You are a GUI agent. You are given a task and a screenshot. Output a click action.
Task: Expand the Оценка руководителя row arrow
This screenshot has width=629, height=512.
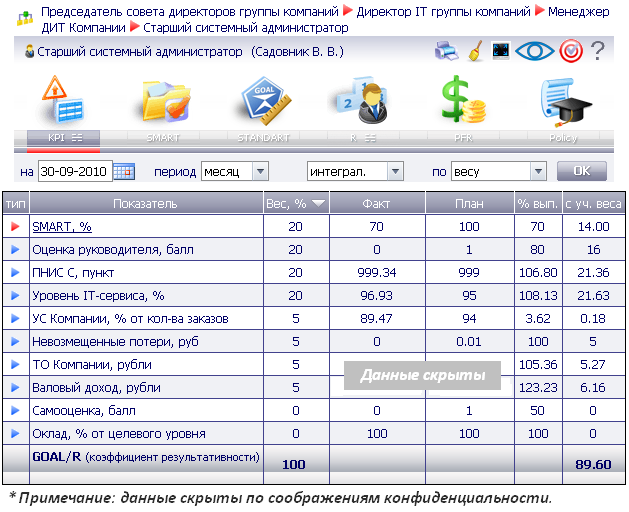(15, 250)
